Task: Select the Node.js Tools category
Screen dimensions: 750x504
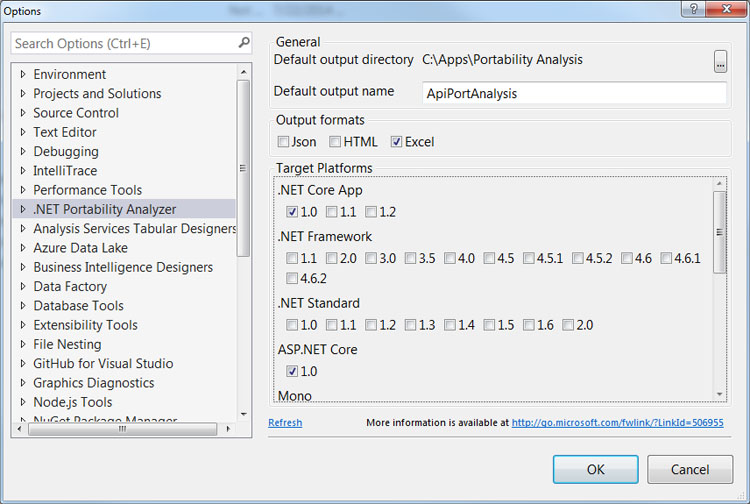Action: pyautogui.click(x=73, y=402)
